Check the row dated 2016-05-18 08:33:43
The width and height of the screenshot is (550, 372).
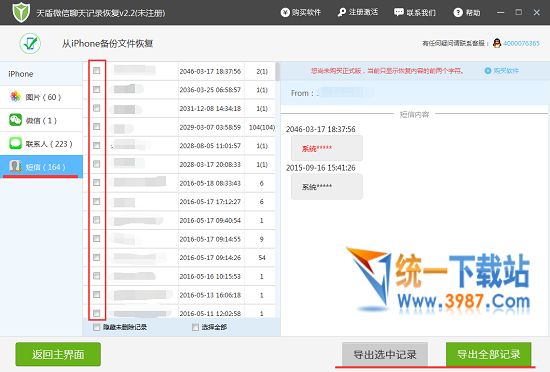coord(96,183)
